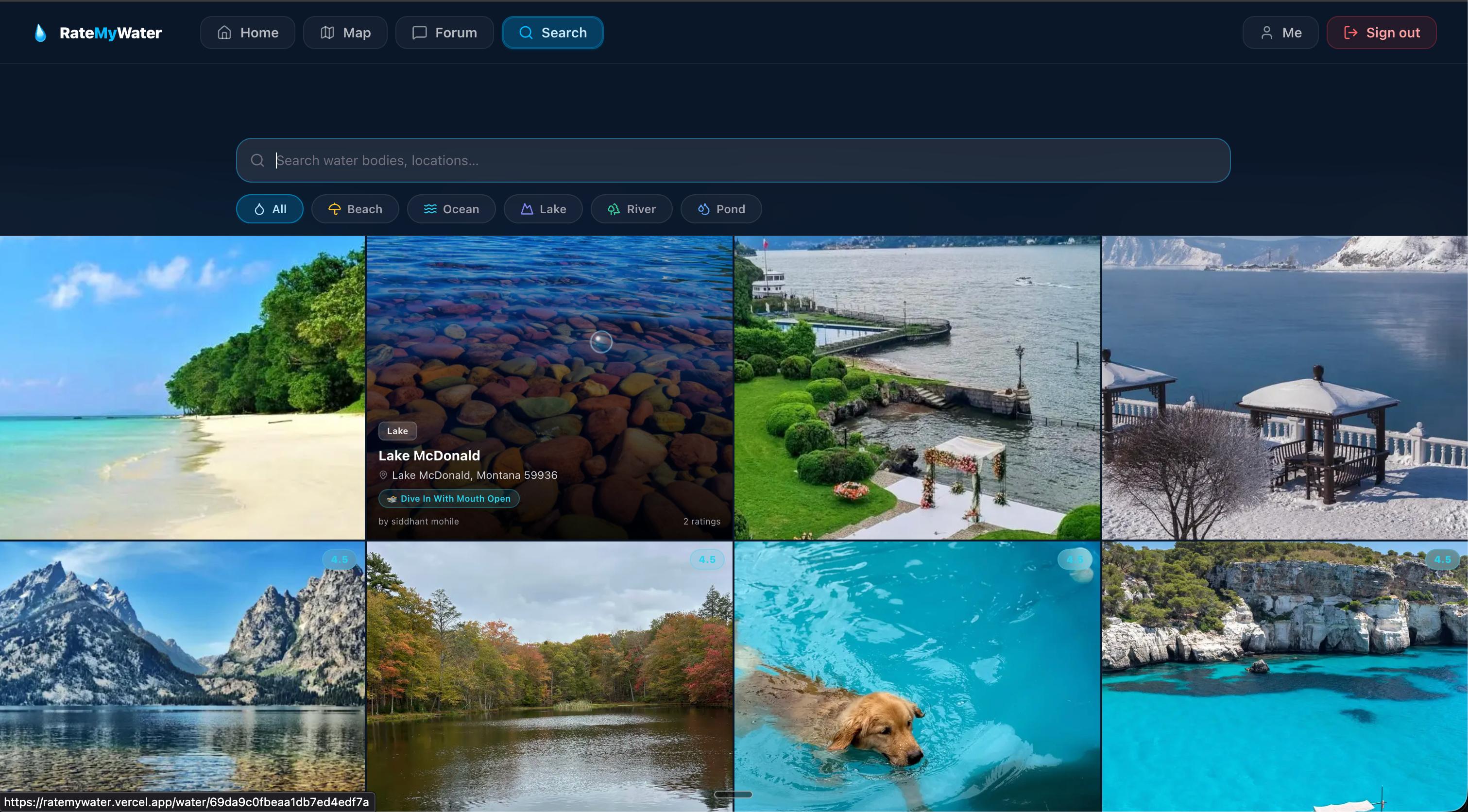
Task: Filter results by Pond type
Action: [x=721, y=209]
